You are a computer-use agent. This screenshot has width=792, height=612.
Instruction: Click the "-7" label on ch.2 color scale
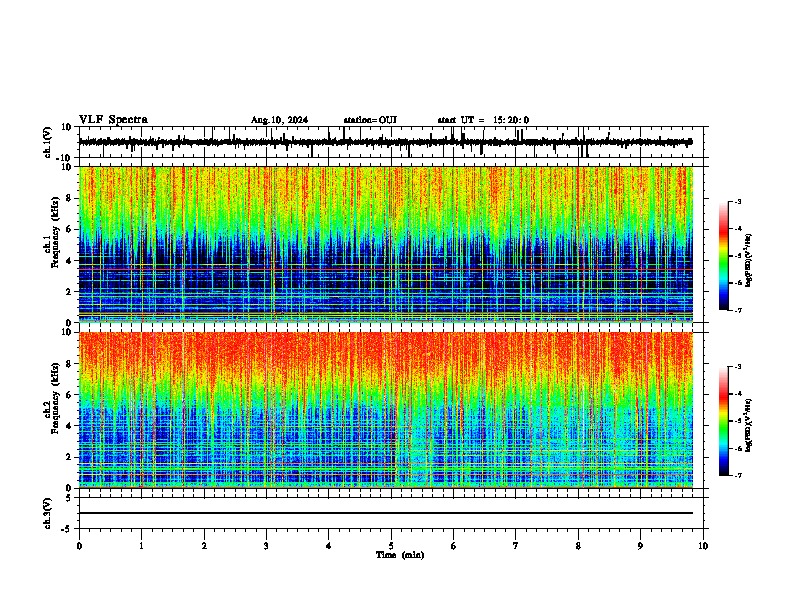click(737, 475)
